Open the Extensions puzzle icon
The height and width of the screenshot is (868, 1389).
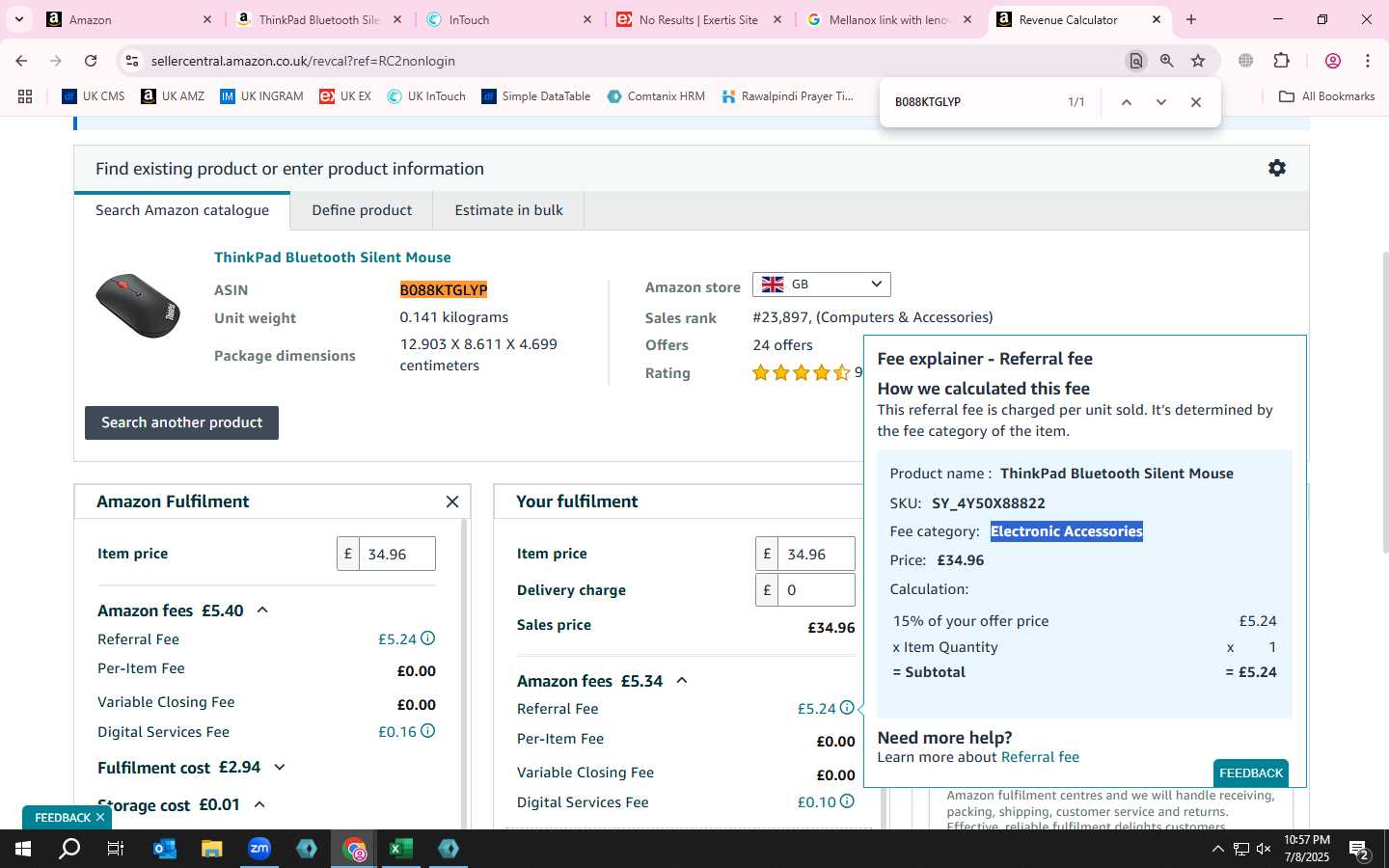pos(1282,61)
